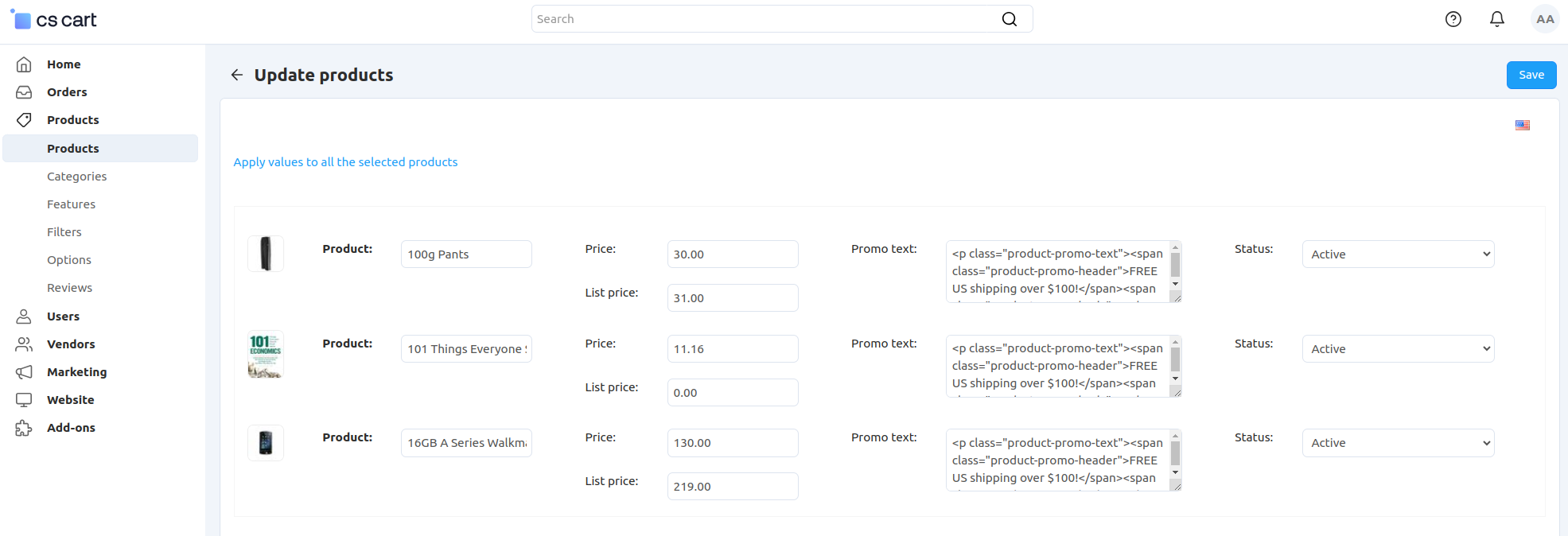Click the resize grip of 100g Pants promo text
Image resolution: width=1568 pixels, height=536 pixels.
coord(1176,297)
